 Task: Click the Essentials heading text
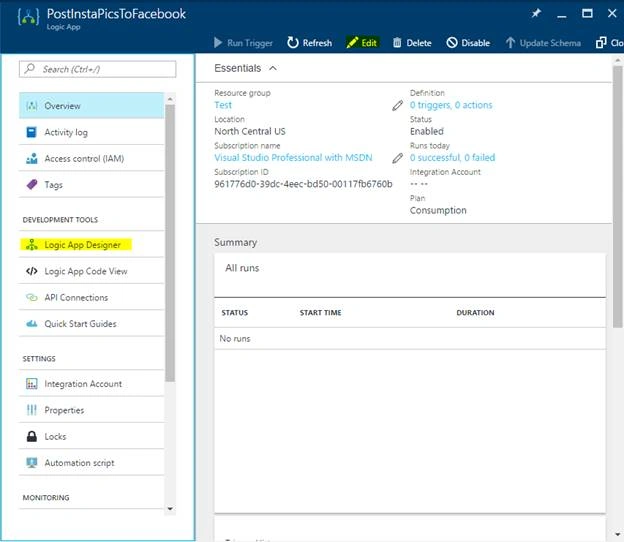coord(238,68)
